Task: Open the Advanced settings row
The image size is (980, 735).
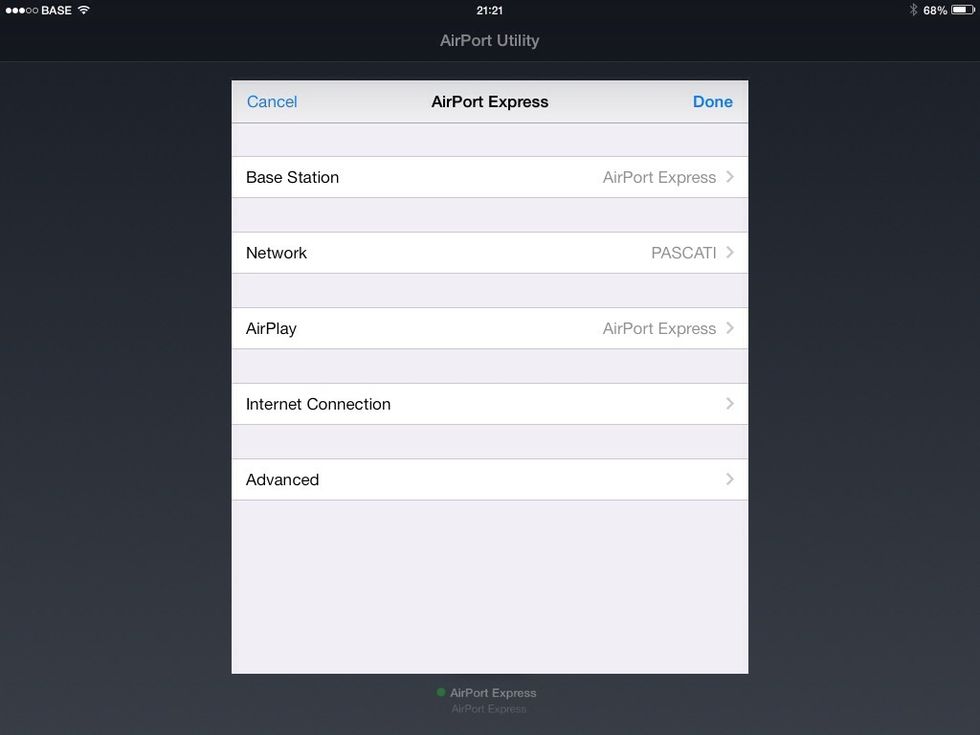Action: click(489, 479)
